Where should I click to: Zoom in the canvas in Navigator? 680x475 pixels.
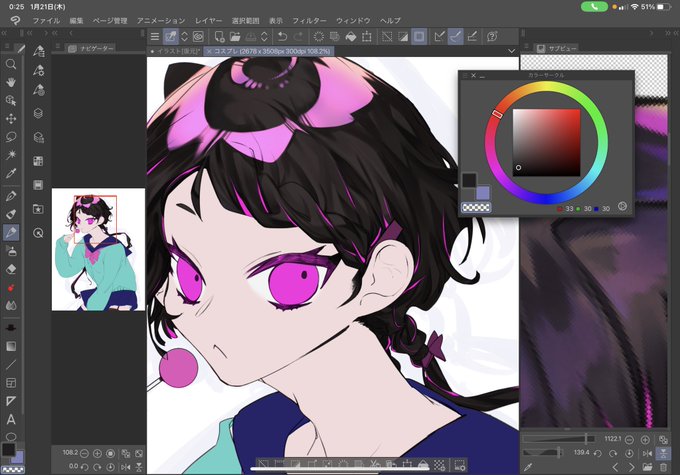98,454
